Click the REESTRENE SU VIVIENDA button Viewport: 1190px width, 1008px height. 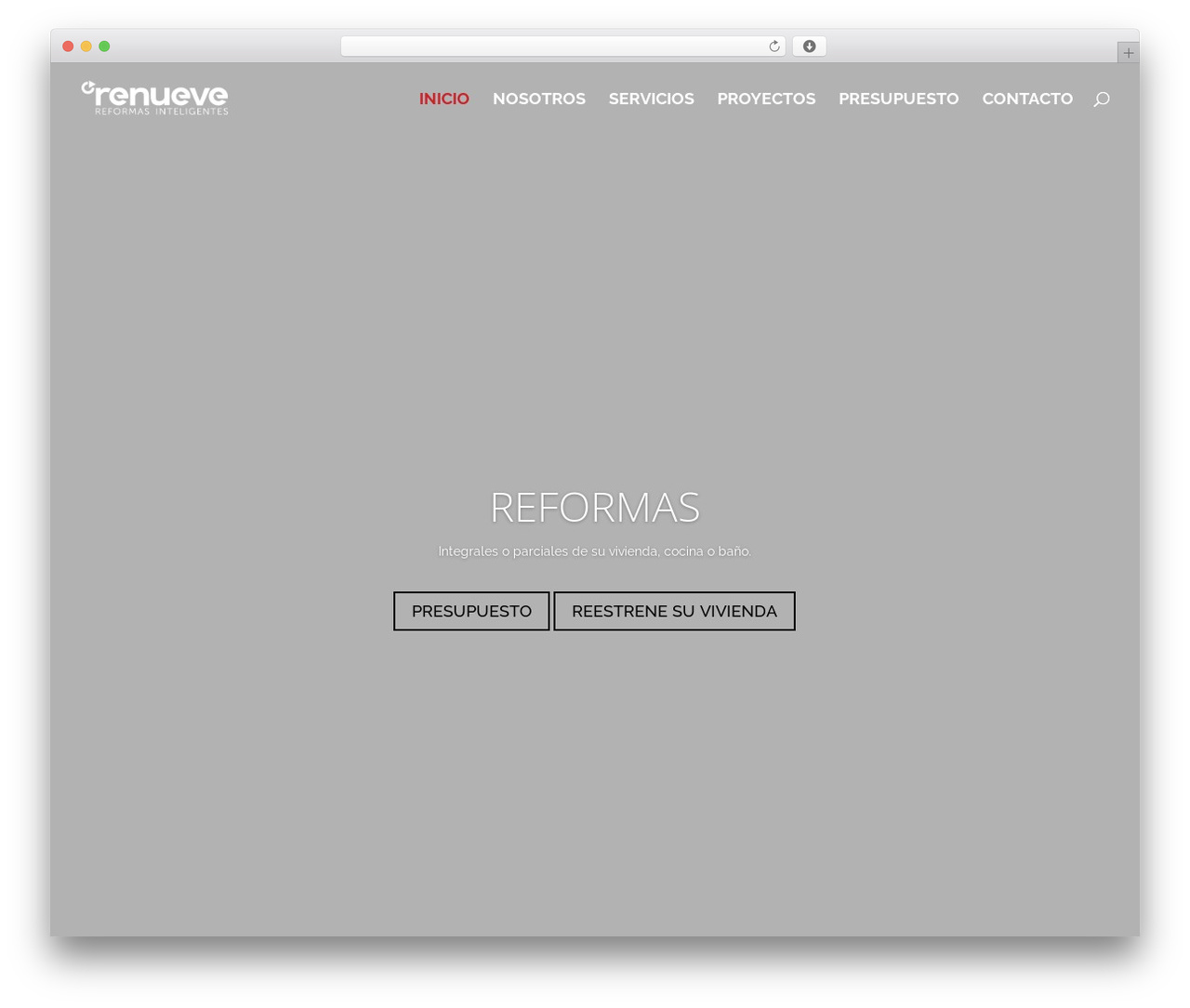pos(674,611)
